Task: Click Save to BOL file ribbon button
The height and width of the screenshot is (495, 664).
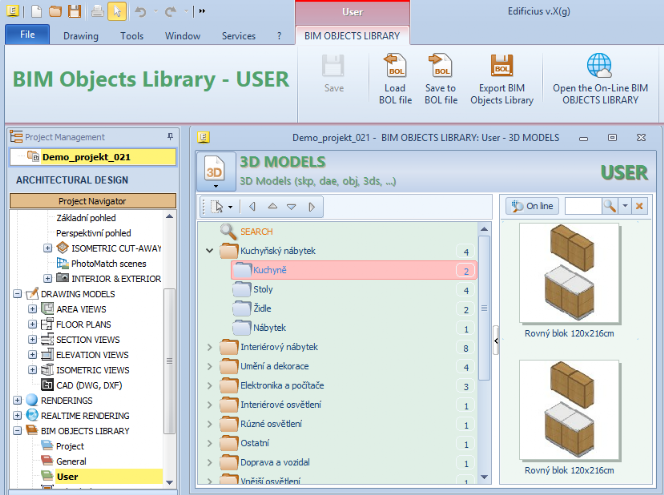Action: pyautogui.click(x=441, y=79)
